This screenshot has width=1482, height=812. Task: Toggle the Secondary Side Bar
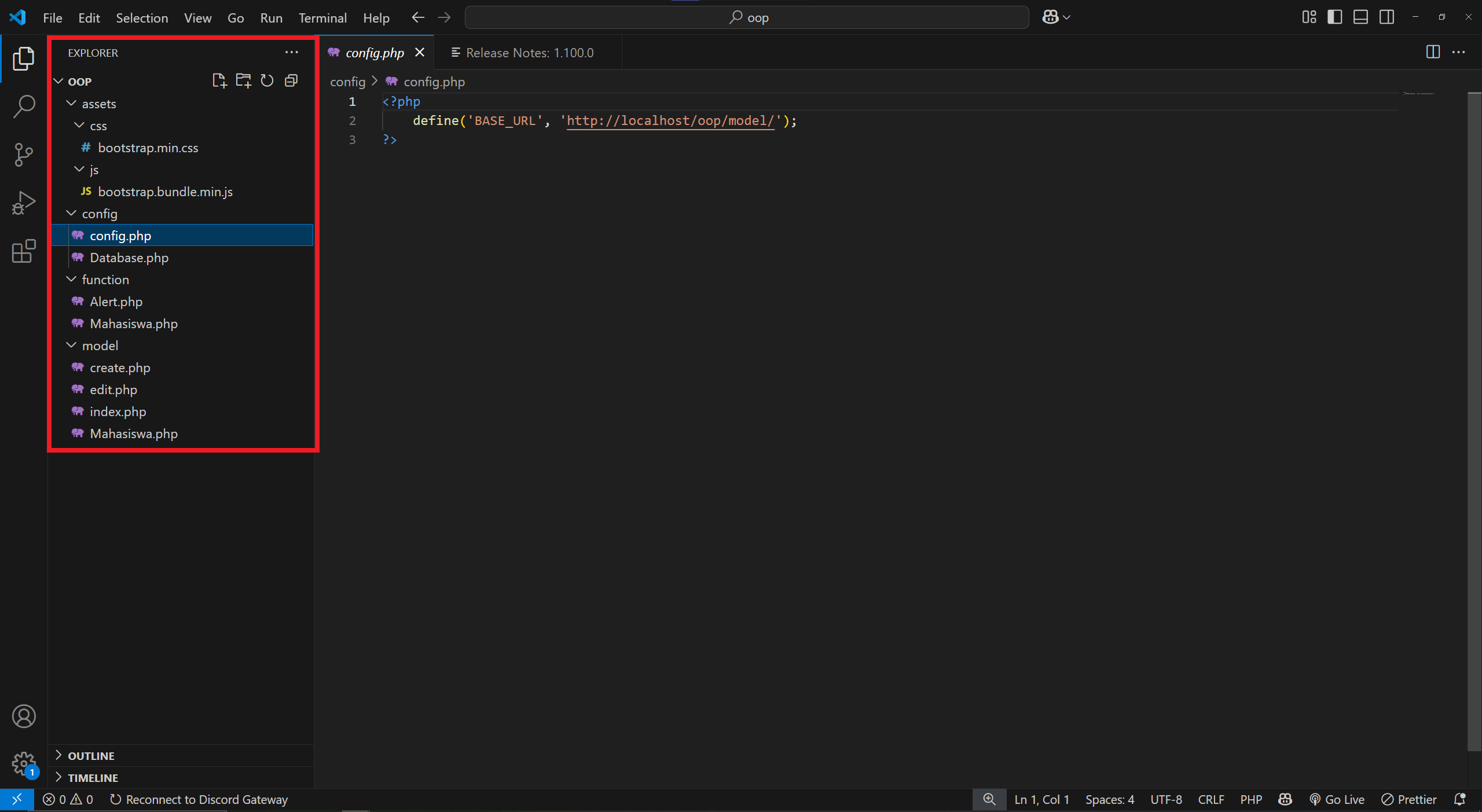tap(1386, 17)
